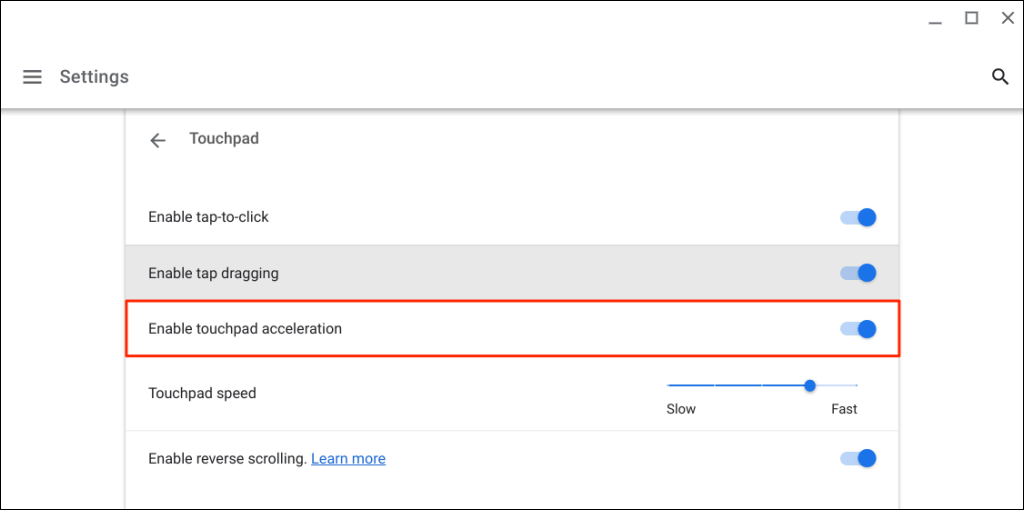Click the "Touchpad speed" label

(202, 393)
